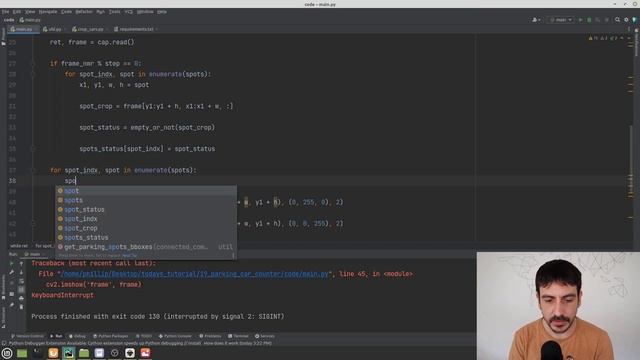This screenshot has height=360, width=640.
Task: Open the Navigate menu
Action: pyautogui.click(x=48, y=11)
